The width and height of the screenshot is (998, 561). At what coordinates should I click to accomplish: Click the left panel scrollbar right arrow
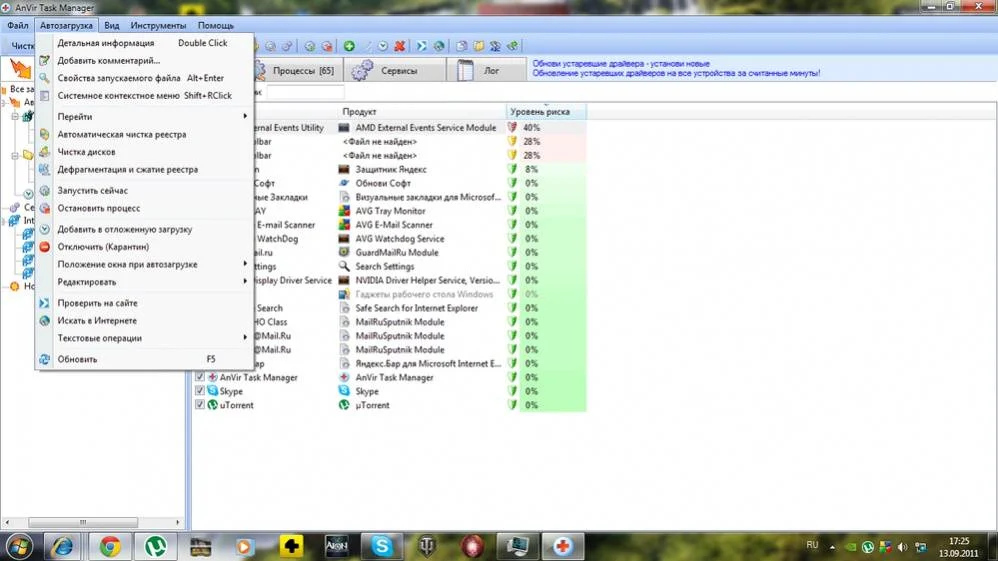tap(178, 522)
